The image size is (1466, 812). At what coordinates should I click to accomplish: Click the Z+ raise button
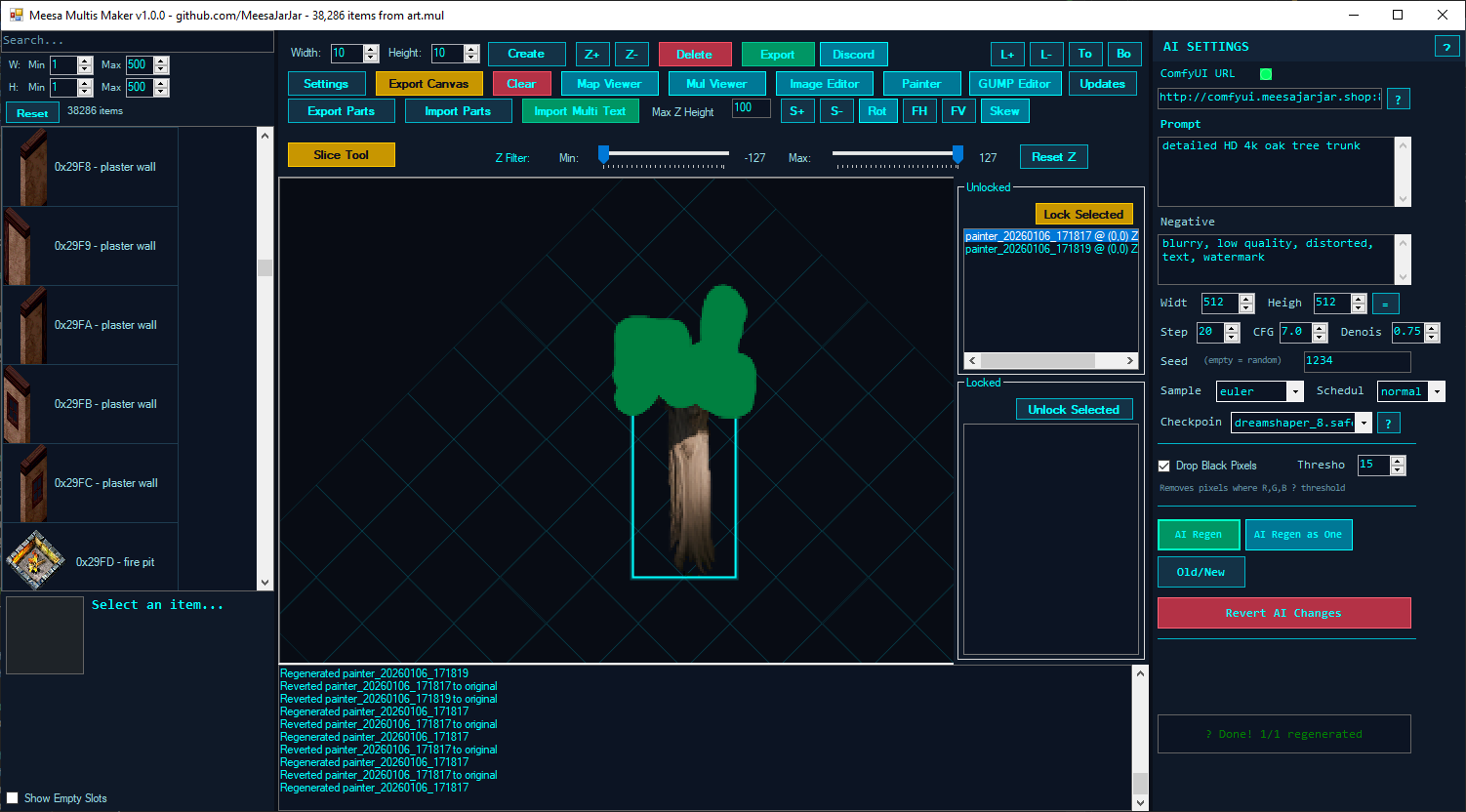pos(592,55)
